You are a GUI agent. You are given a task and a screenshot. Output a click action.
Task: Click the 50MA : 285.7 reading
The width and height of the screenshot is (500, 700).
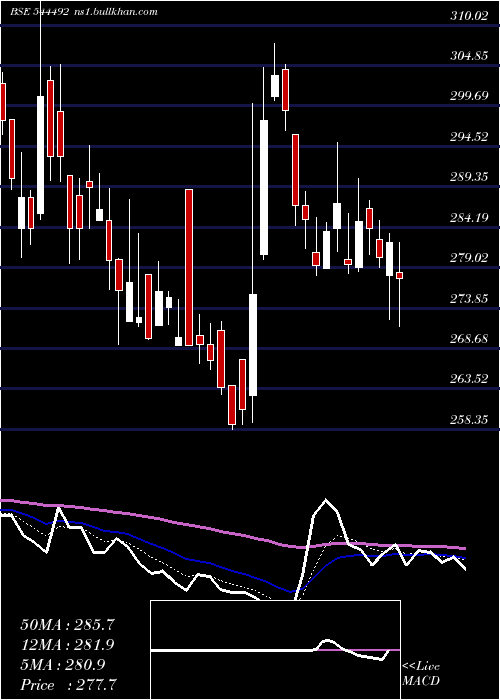pyautogui.click(x=66, y=625)
